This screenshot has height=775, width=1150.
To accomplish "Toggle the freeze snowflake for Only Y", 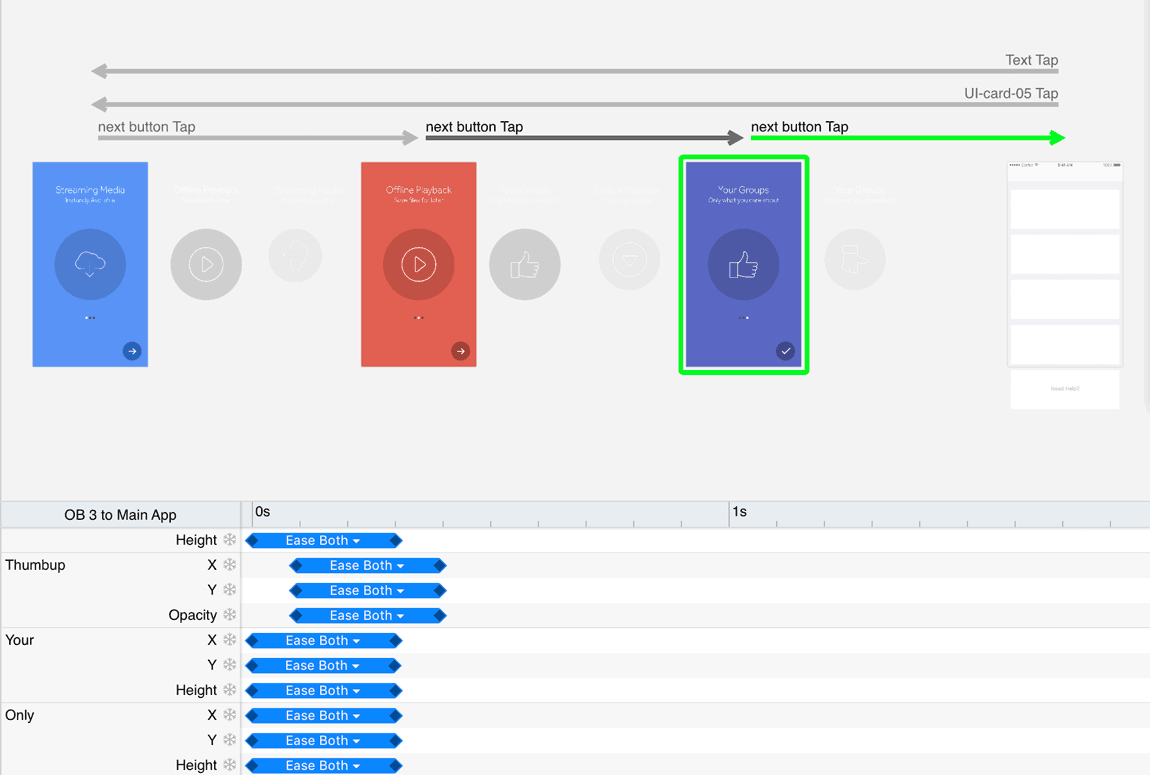I will 230,740.
